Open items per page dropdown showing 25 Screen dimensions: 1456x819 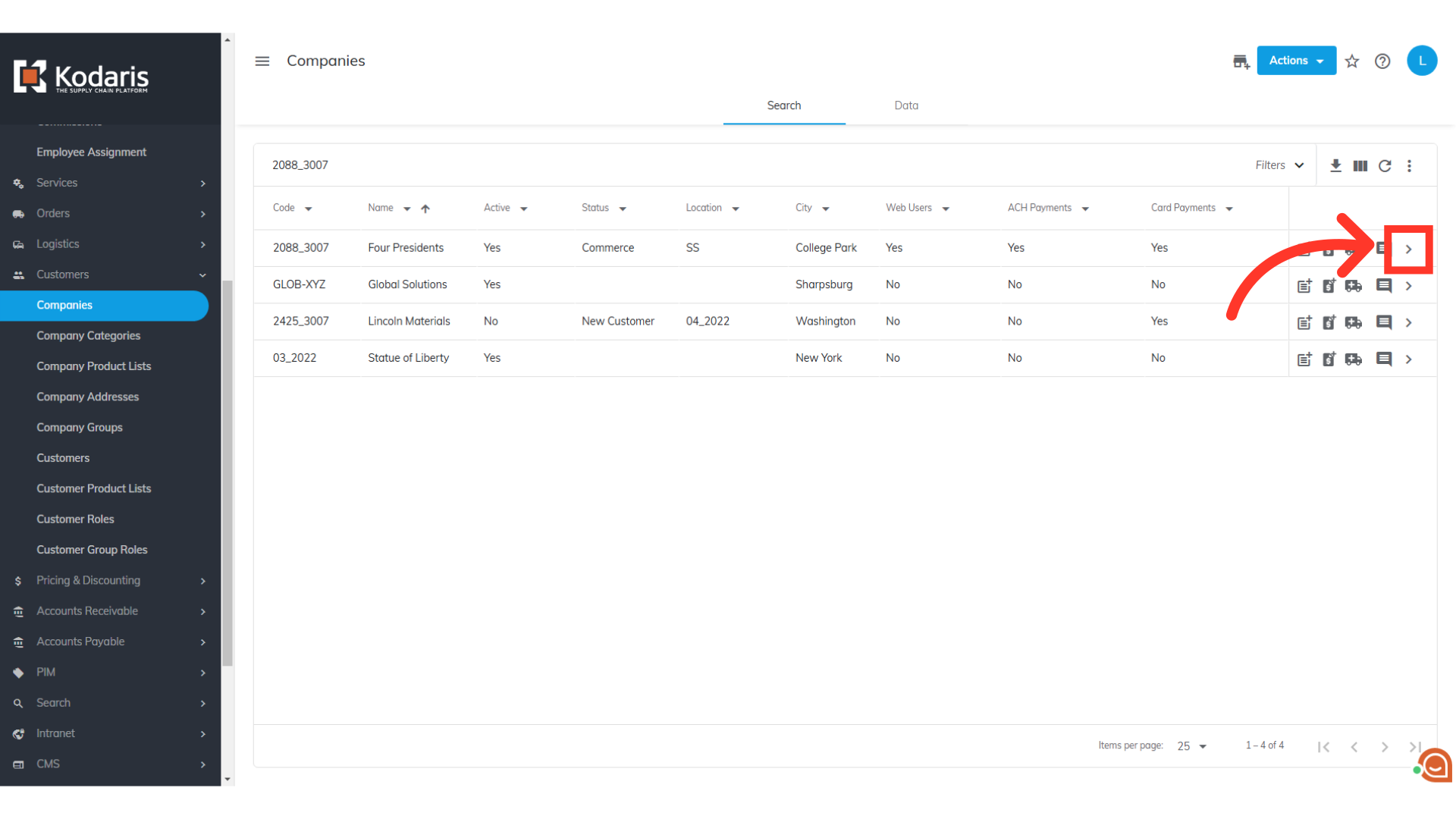(x=1191, y=746)
